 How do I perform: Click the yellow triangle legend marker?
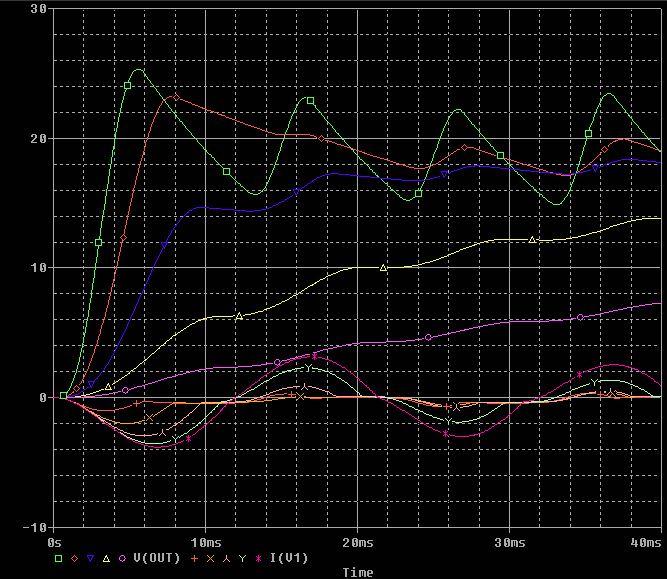click(106, 559)
